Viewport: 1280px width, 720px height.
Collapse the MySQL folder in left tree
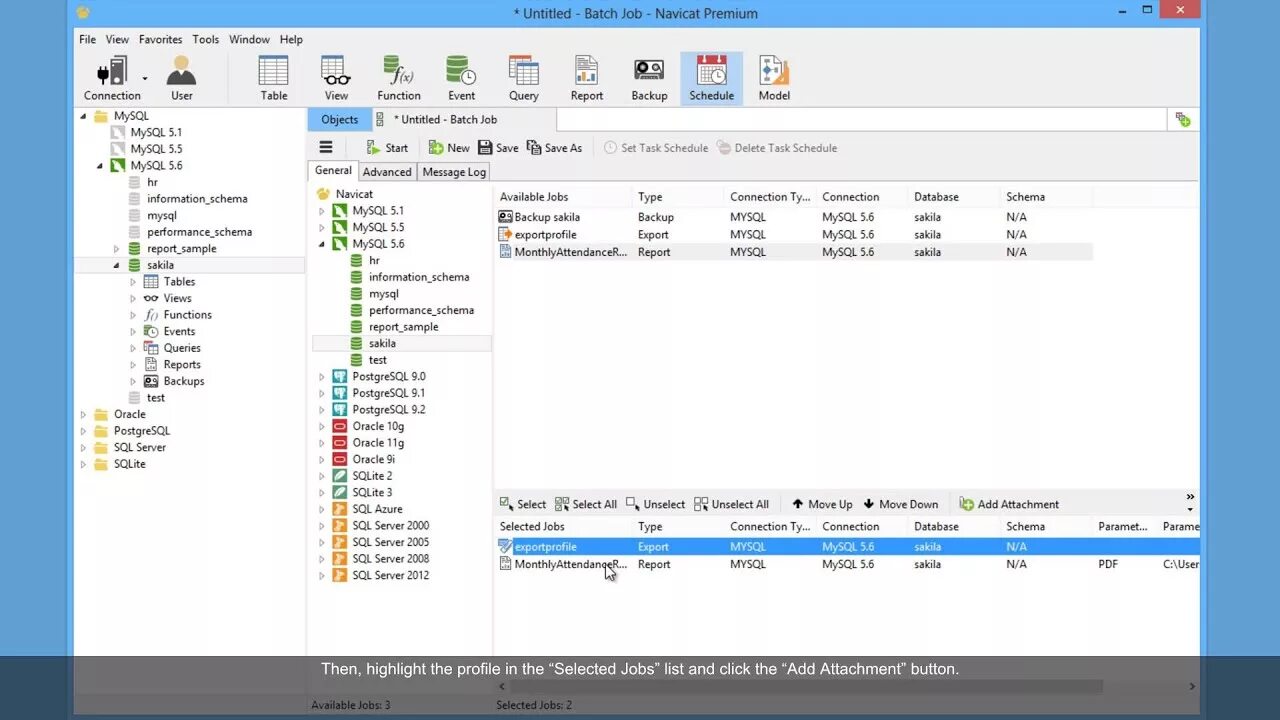pyautogui.click(x=84, y=116)
